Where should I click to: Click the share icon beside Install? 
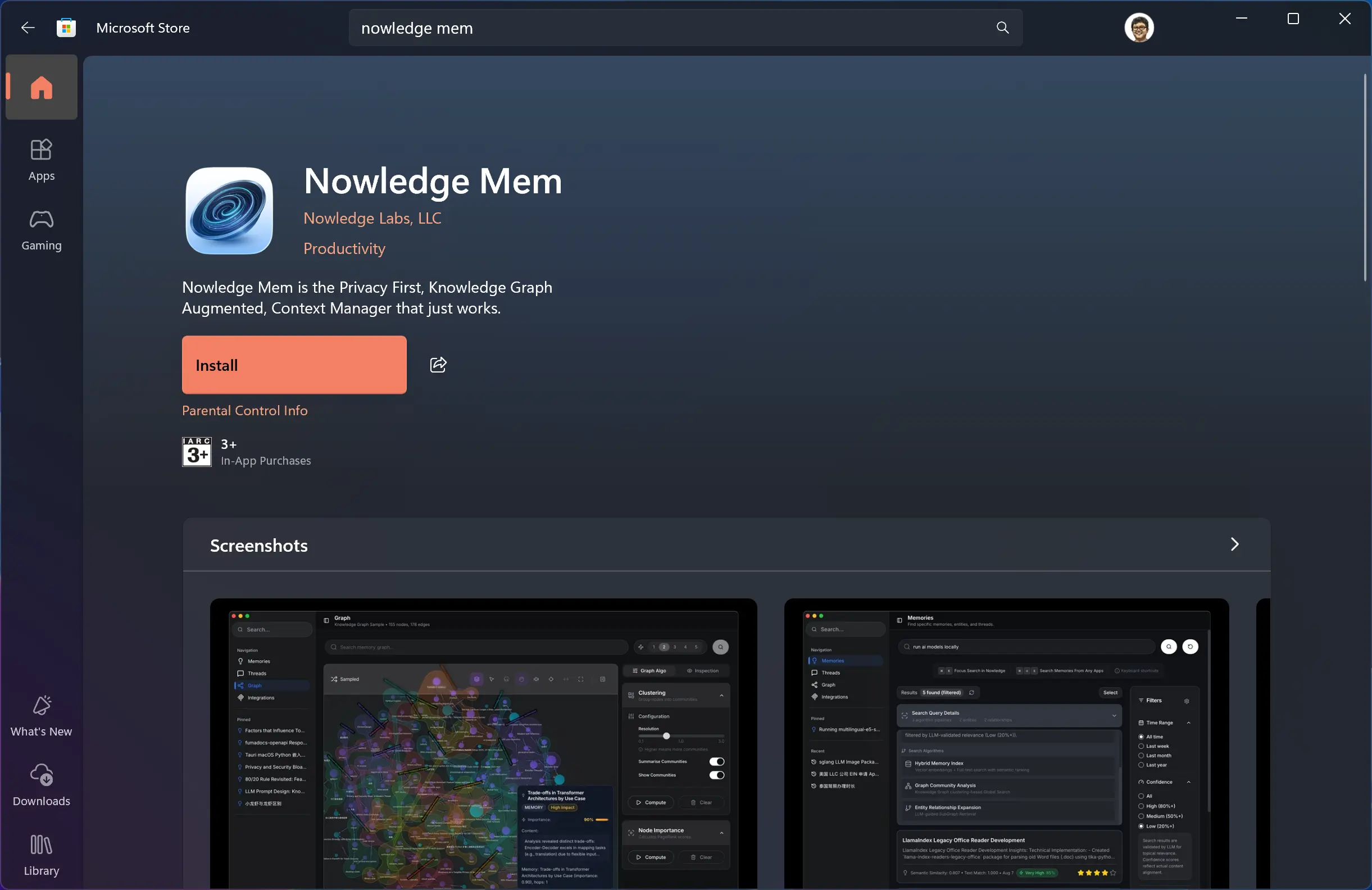pyautogui.click(x=438, y=365)
